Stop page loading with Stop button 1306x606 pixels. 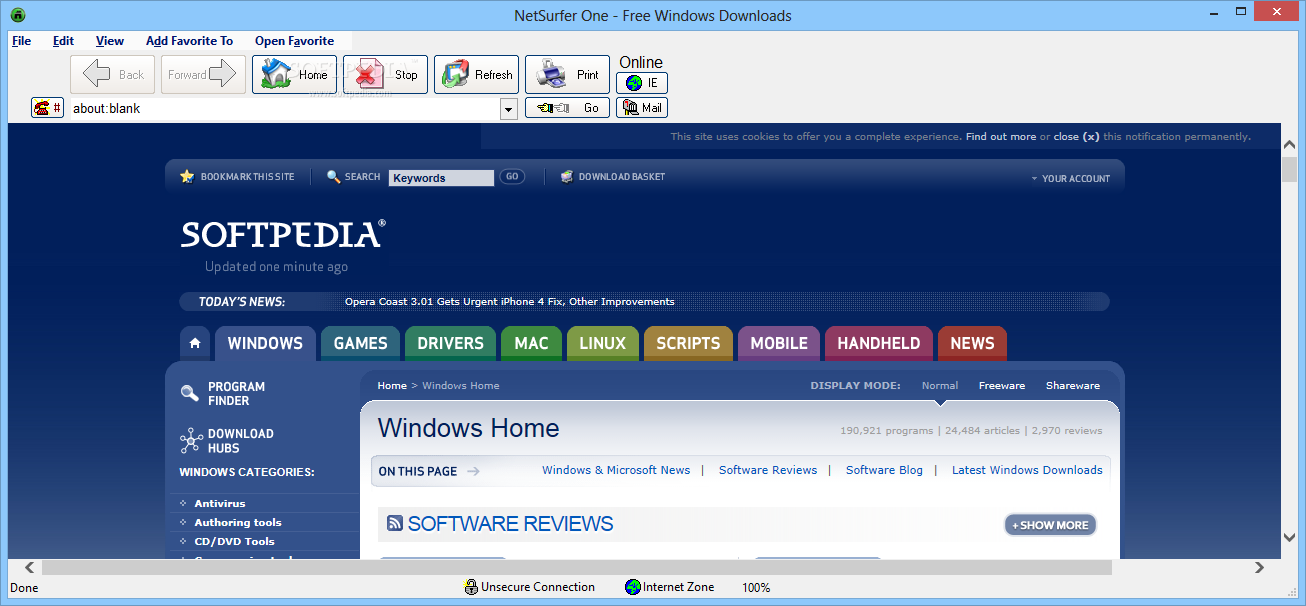tap(385, 75)
